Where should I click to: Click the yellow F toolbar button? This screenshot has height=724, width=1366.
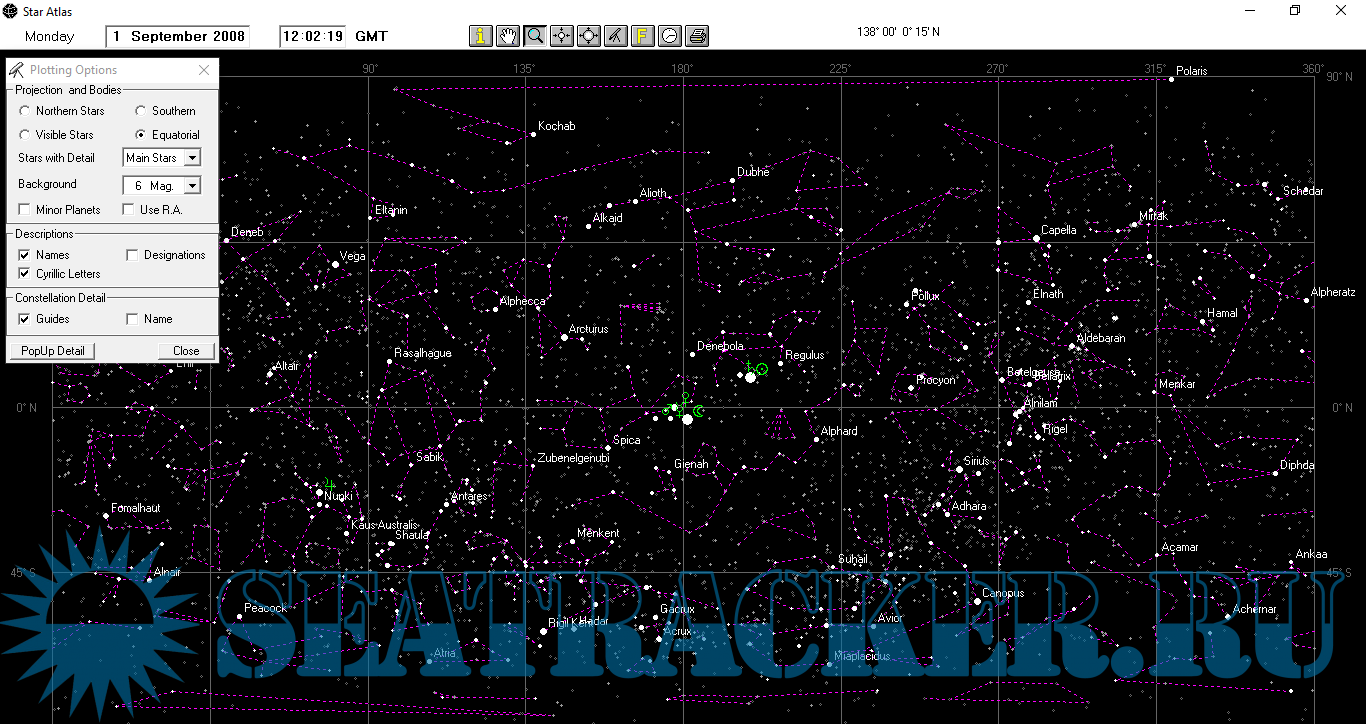[x=643, y=36]
